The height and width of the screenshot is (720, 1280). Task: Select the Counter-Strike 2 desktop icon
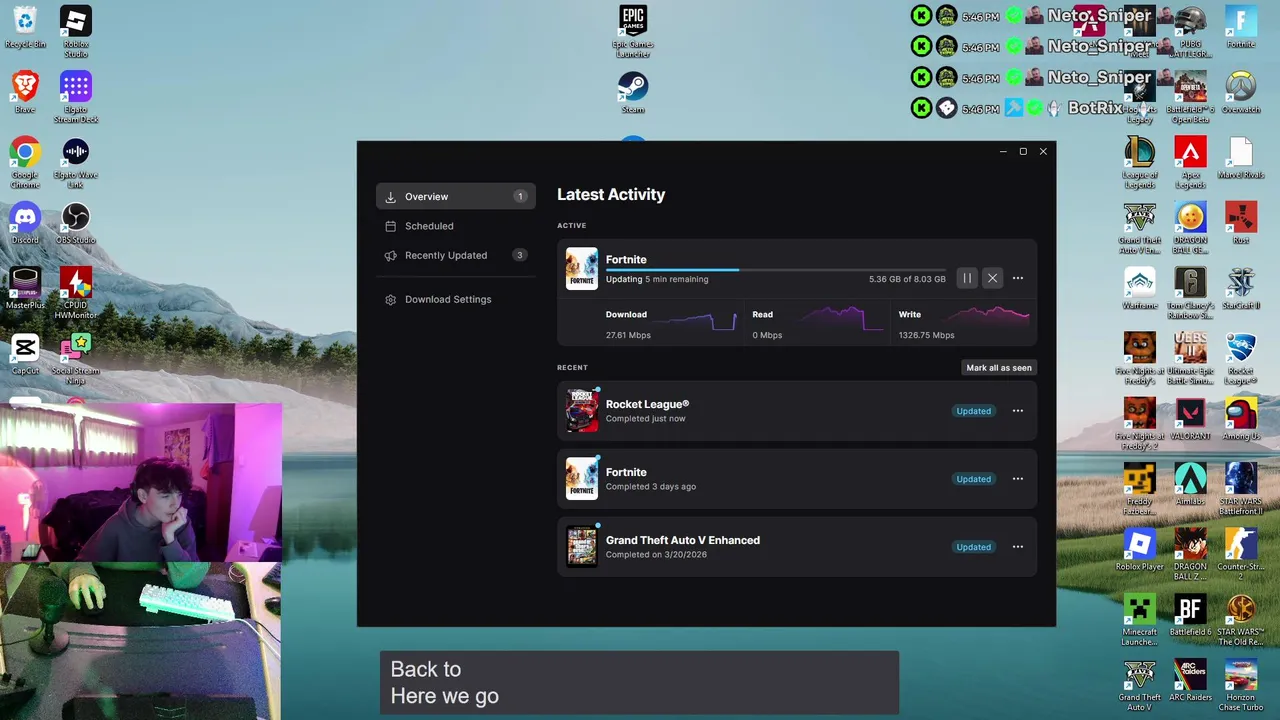point(1241,553)
